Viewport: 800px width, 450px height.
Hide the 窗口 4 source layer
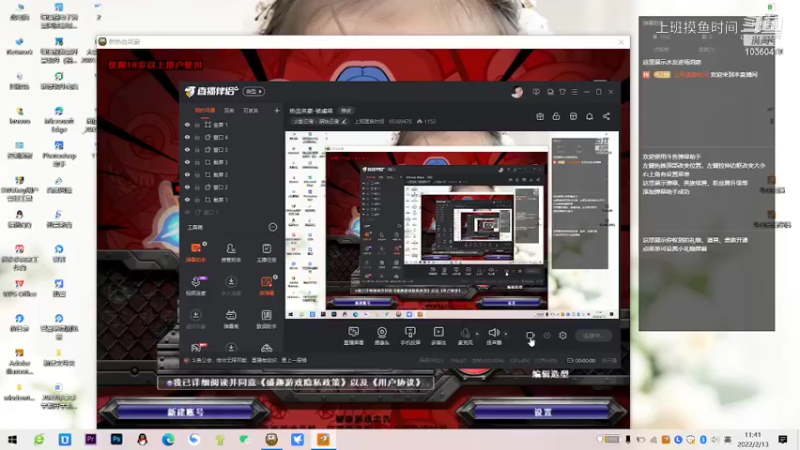pyautogui.click(x=187, y=137)
